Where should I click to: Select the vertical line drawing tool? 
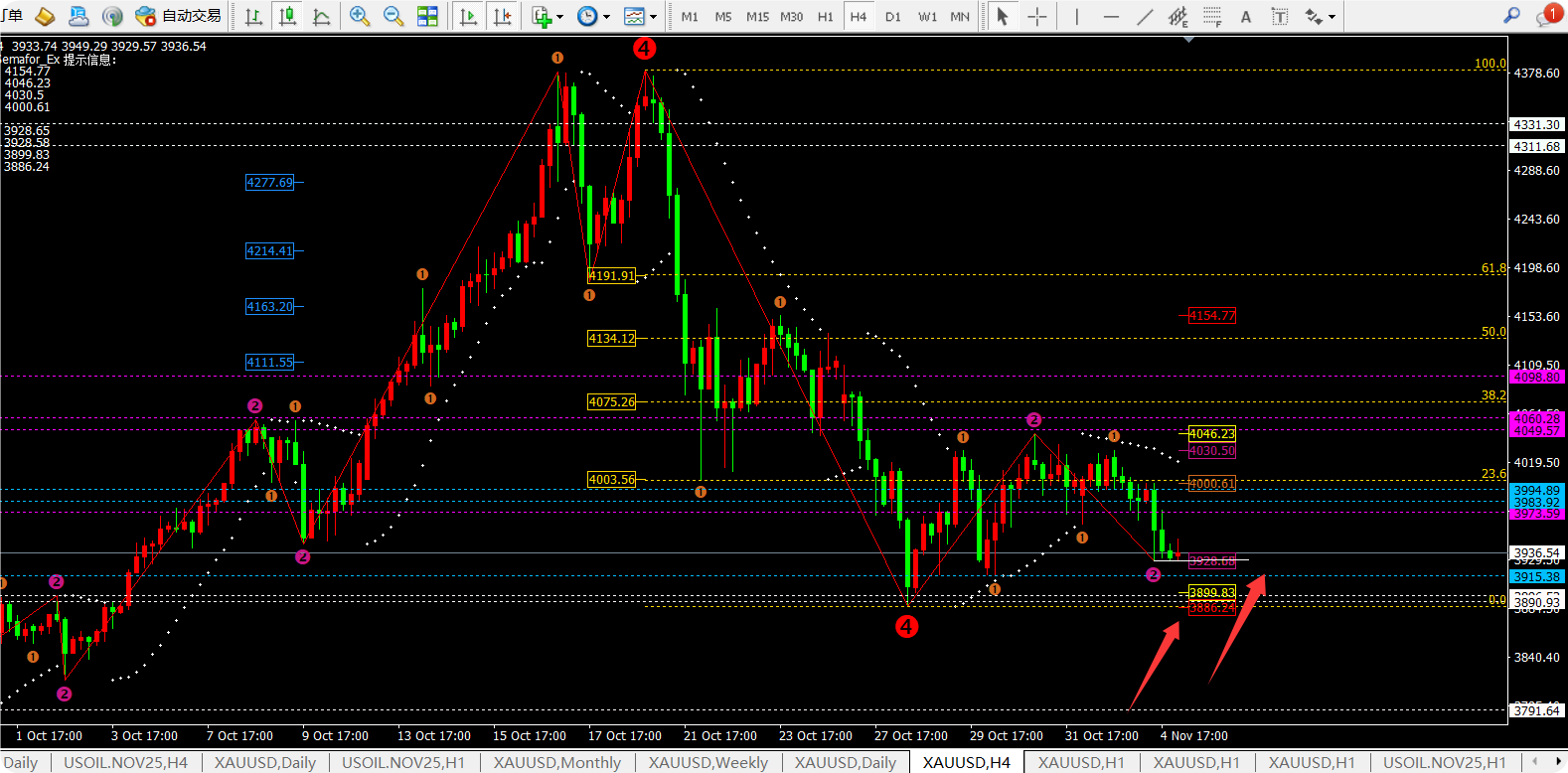pyautogui.click(x=1076, y=16)
